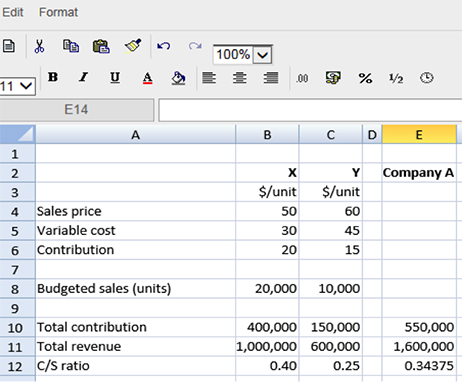Open the Edit menu

click(x=12, y=12)
